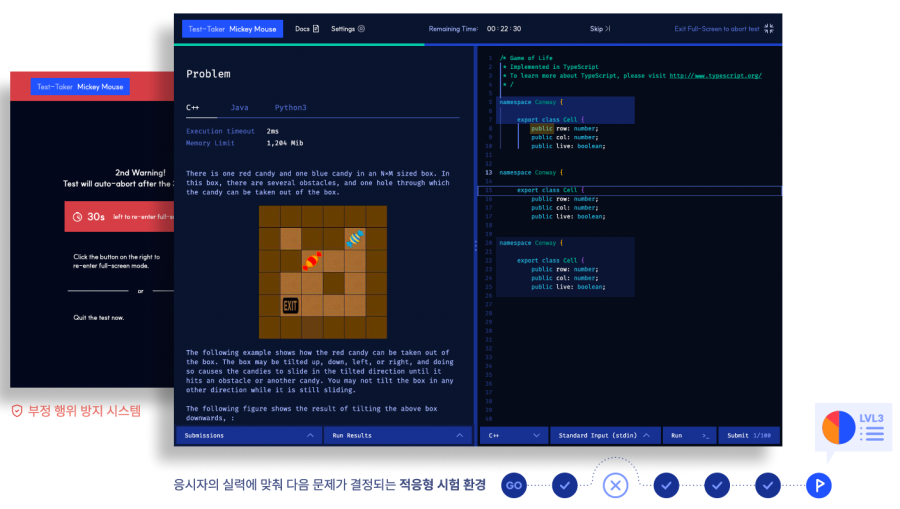
Task: Switch to the Python3 tab
Action: point(290,107)
